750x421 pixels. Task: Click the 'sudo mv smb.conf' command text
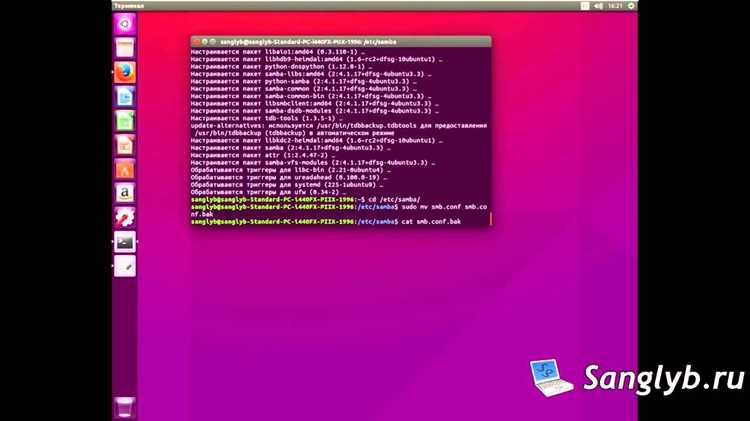pos(431,207)
